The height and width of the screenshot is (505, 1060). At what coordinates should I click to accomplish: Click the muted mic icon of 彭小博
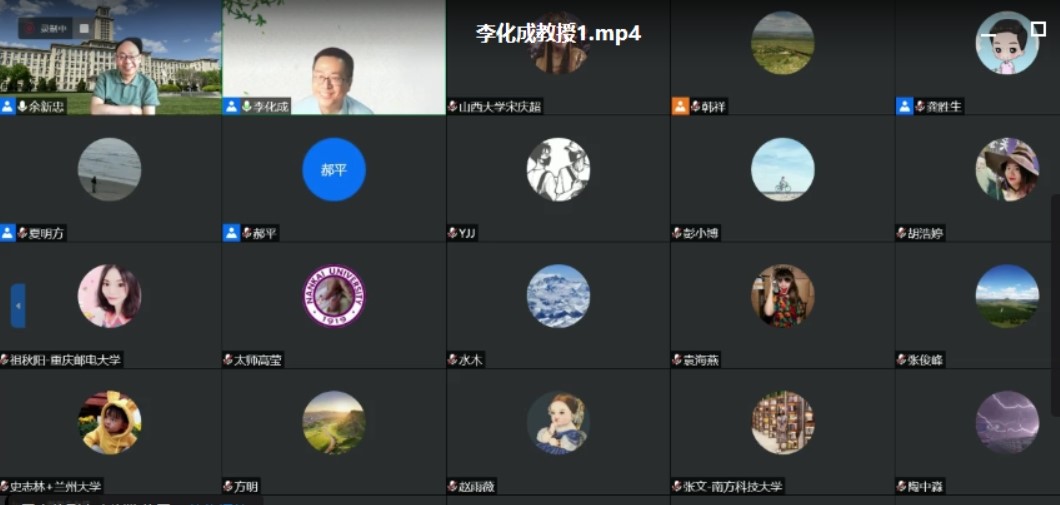tap(677, 233)
